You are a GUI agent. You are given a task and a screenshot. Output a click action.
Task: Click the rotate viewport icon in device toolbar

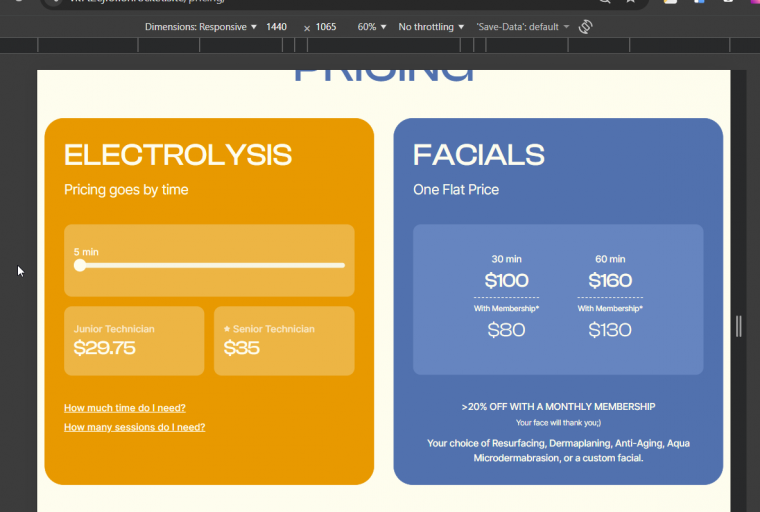586,27
